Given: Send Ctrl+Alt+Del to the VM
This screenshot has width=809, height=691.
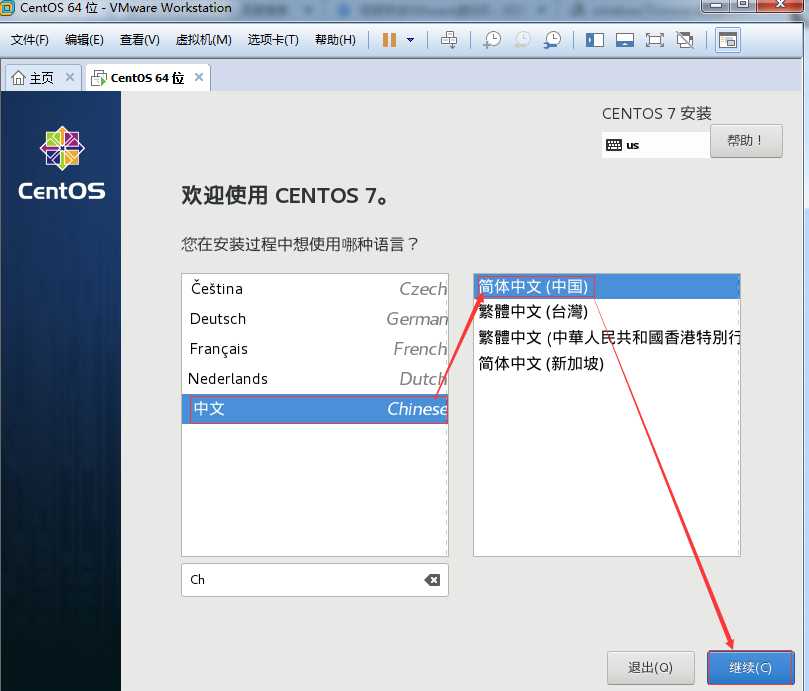Looking at the screenshot, I should tap(449, 40).
